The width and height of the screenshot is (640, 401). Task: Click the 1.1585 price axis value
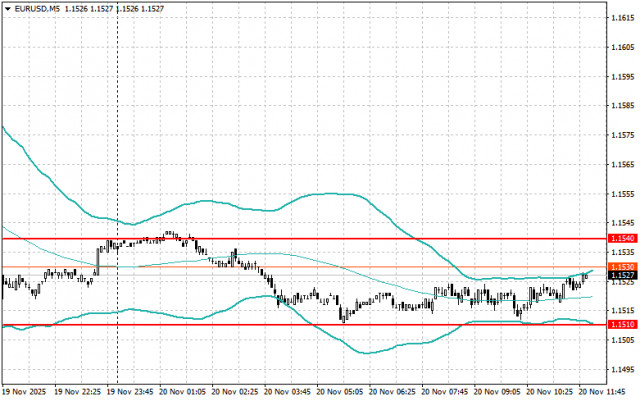(623, 106)
